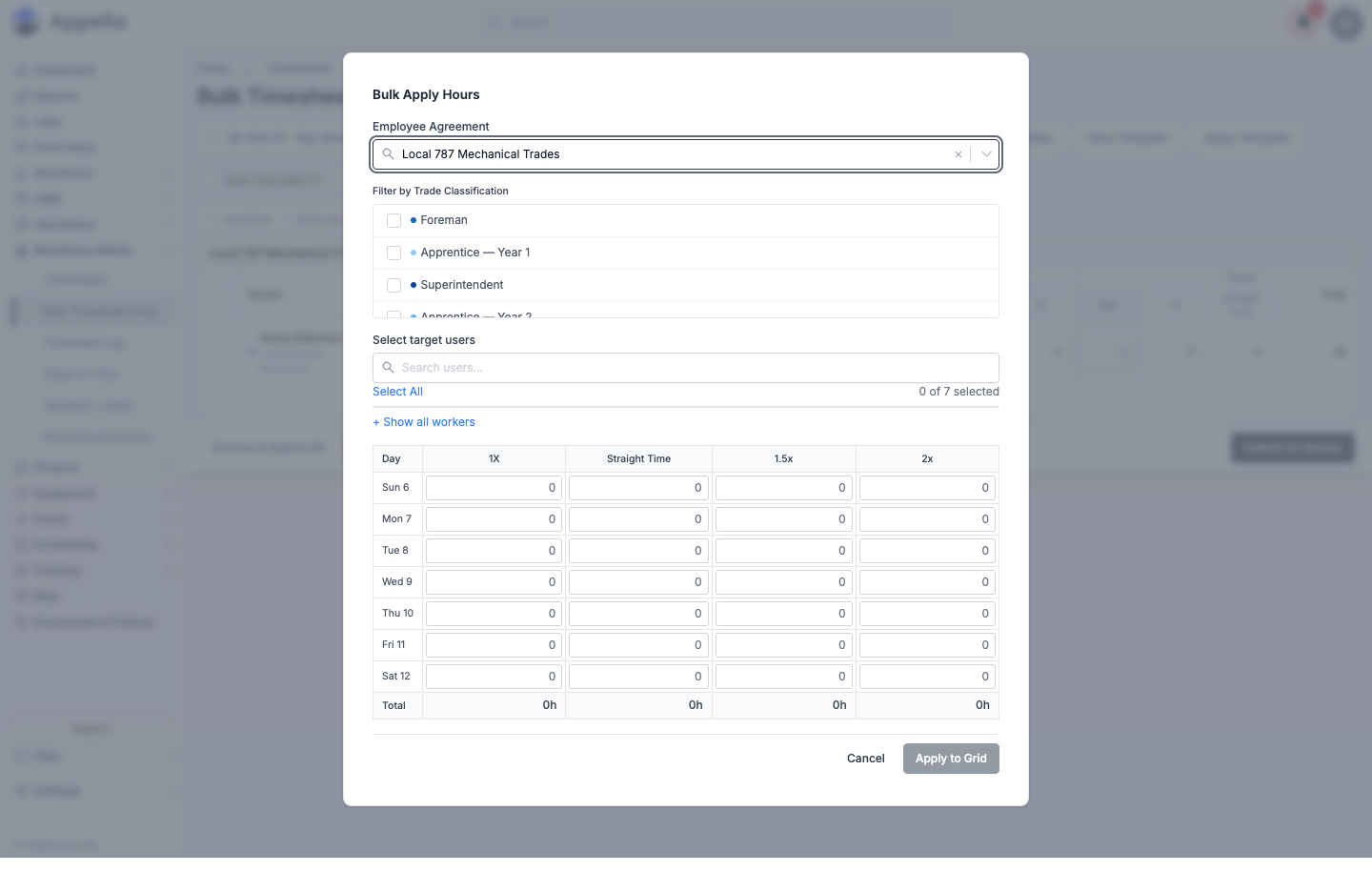Click the Apply to Grid button
Viewport: 1372px width, 892px height.
click(x=951, y=759)
